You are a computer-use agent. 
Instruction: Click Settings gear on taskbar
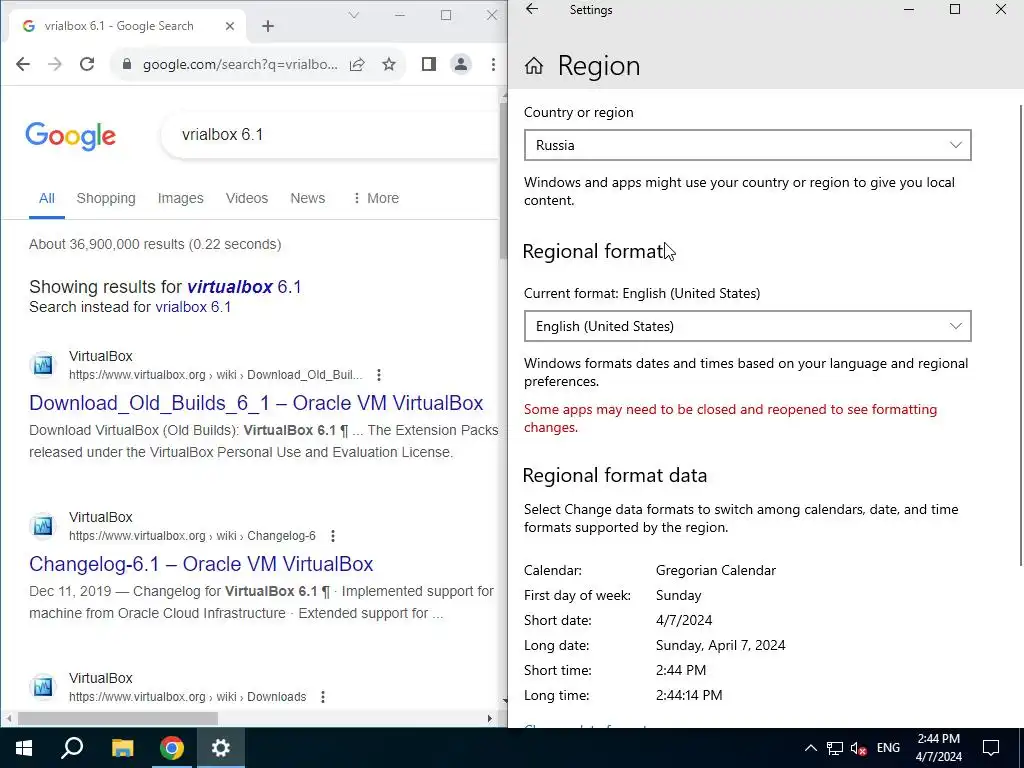(x=221, y=748)
